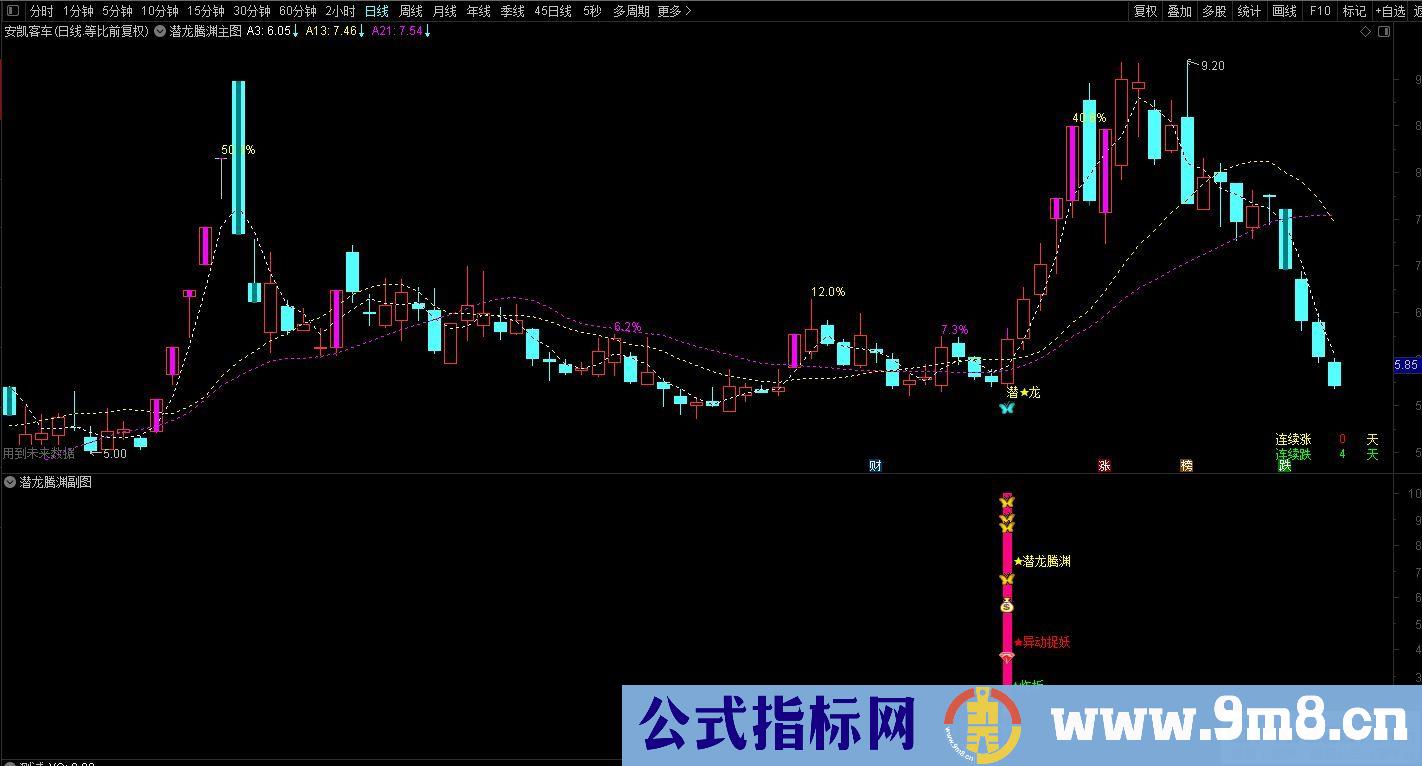Select the 15分钟 period tab
The image size is (1422, 766).
click(206, 11)
